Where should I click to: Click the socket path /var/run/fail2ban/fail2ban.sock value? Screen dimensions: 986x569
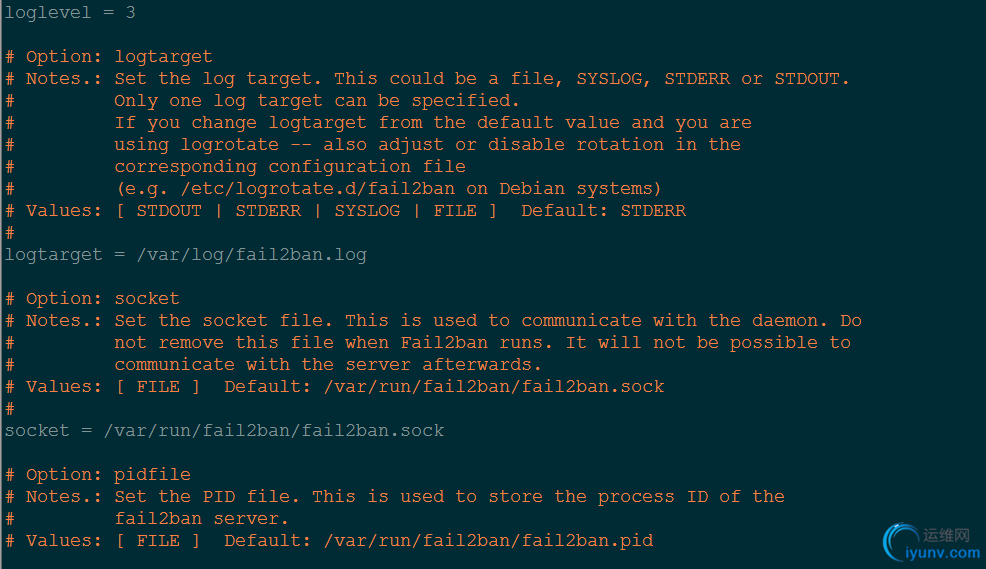pyautogui.click(x=274, y=431)
